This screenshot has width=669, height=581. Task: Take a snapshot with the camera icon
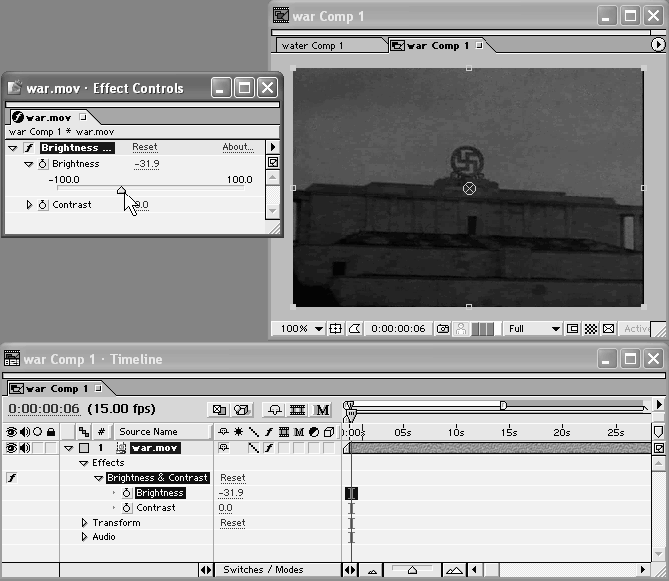(442, 328)
